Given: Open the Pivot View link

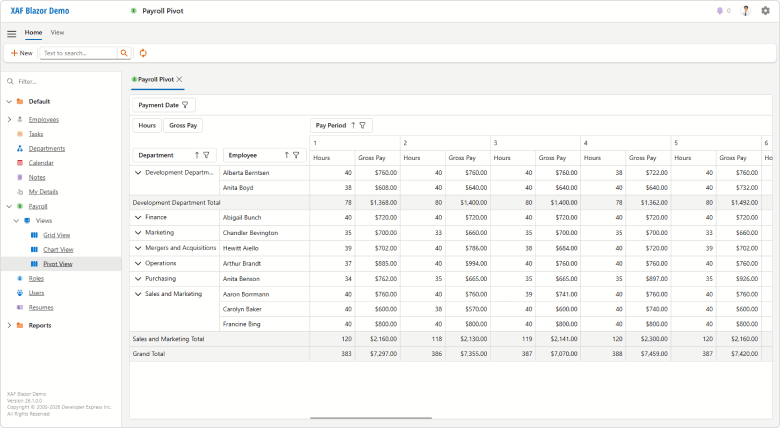Looking at the screenshot, I should point(58,264).
